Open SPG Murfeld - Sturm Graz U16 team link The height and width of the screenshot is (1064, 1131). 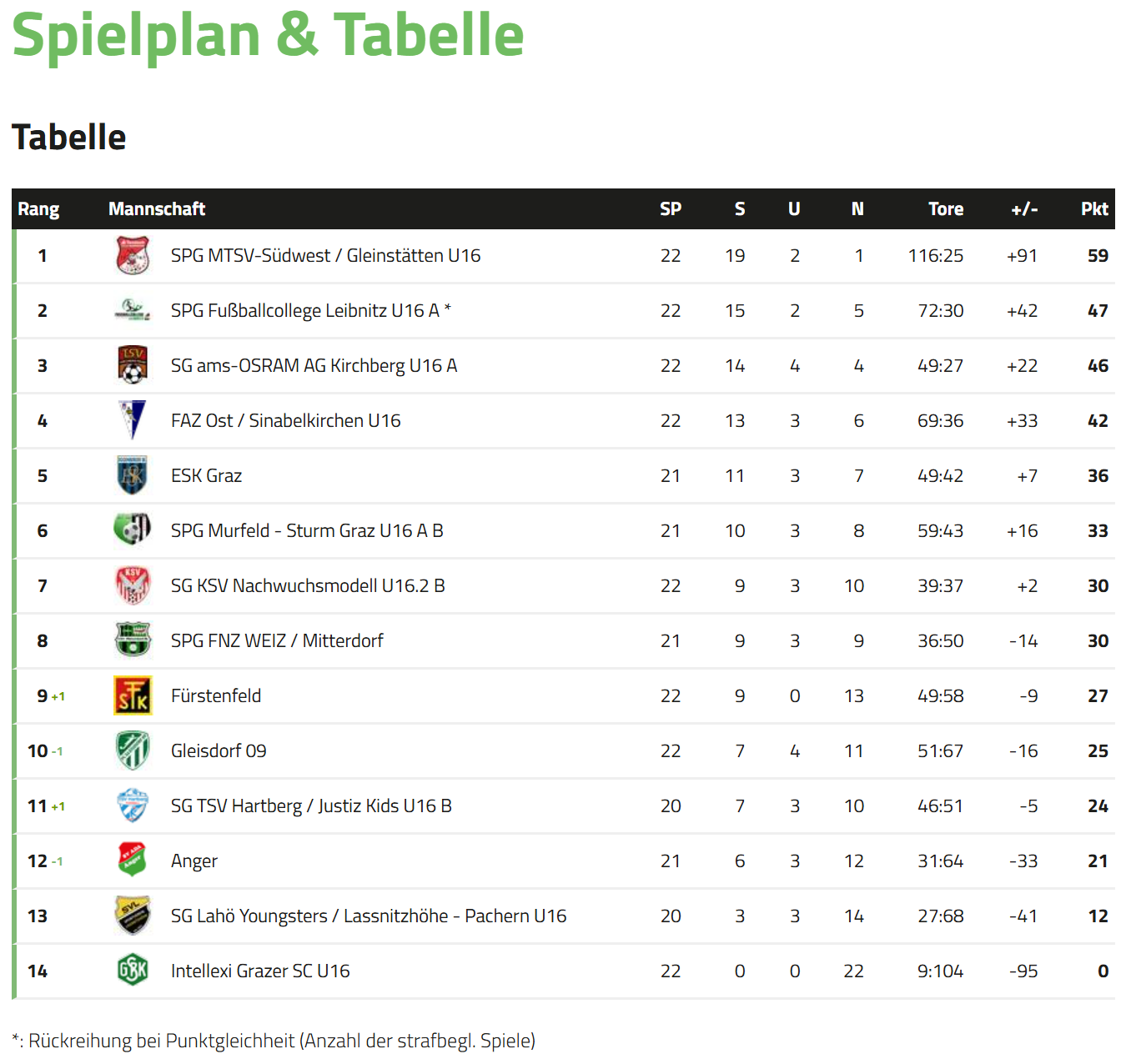(x=307, y=531)
